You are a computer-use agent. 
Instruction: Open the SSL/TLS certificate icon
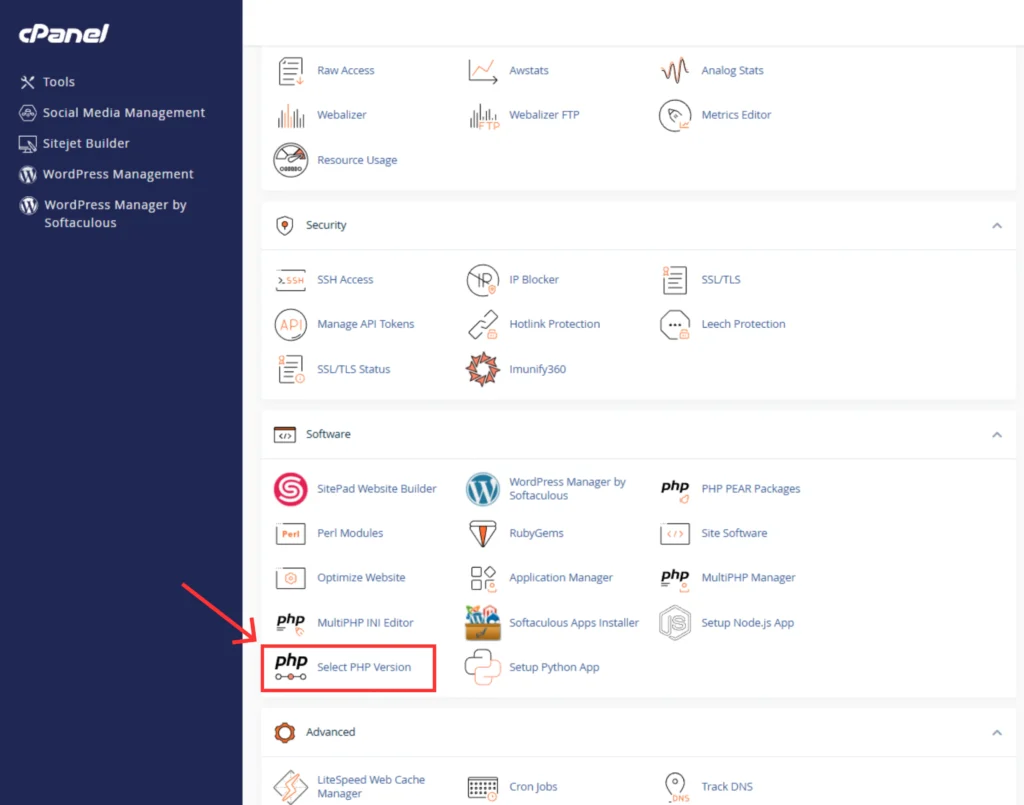point(675,279)
